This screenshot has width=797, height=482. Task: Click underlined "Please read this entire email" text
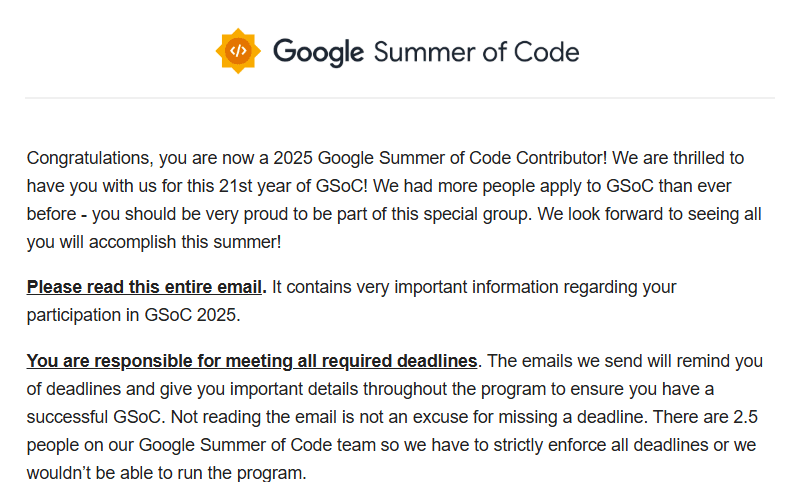[144, 288]
